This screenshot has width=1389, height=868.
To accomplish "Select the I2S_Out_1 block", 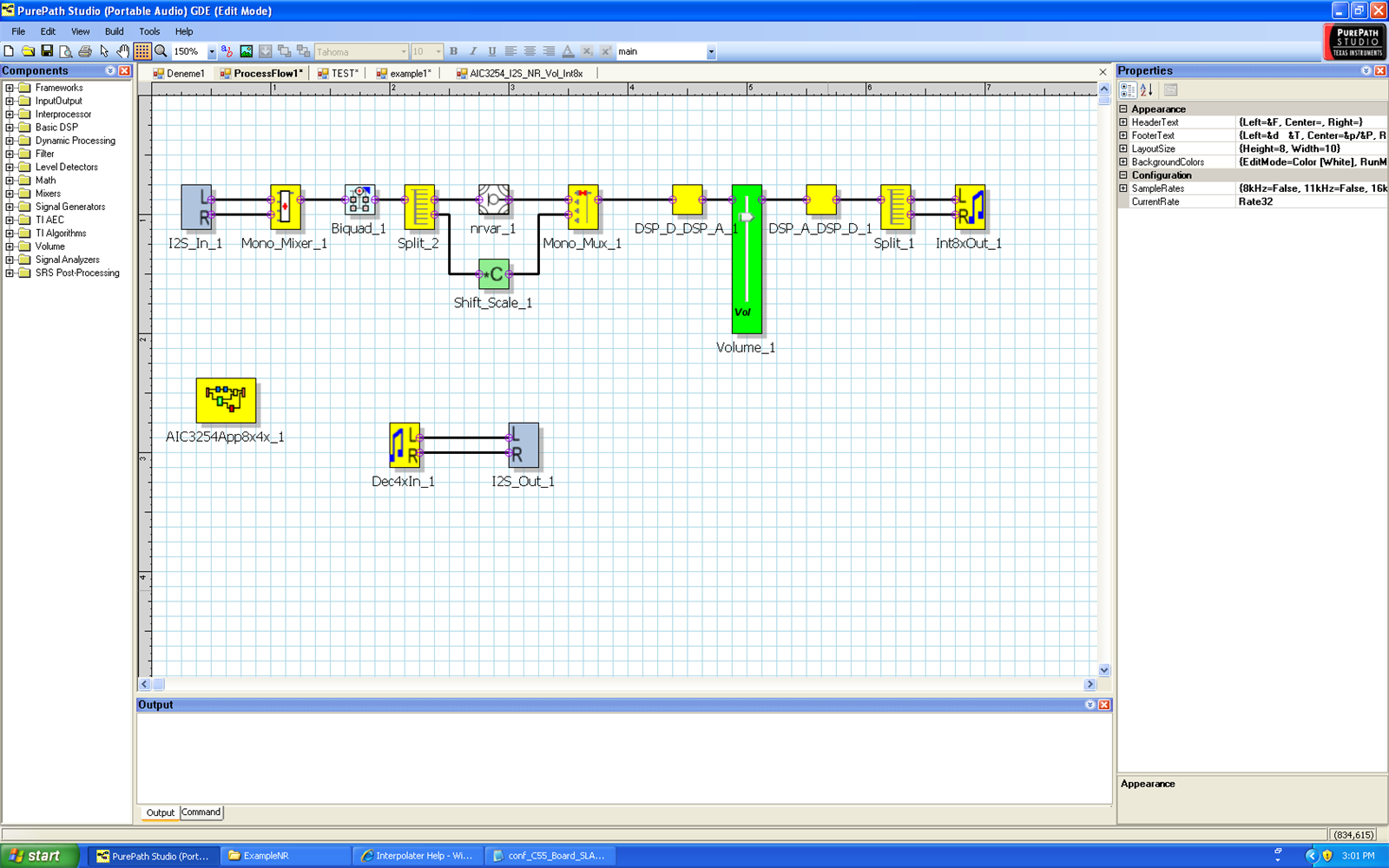I will pyautogui.click(x=523, y=445).
